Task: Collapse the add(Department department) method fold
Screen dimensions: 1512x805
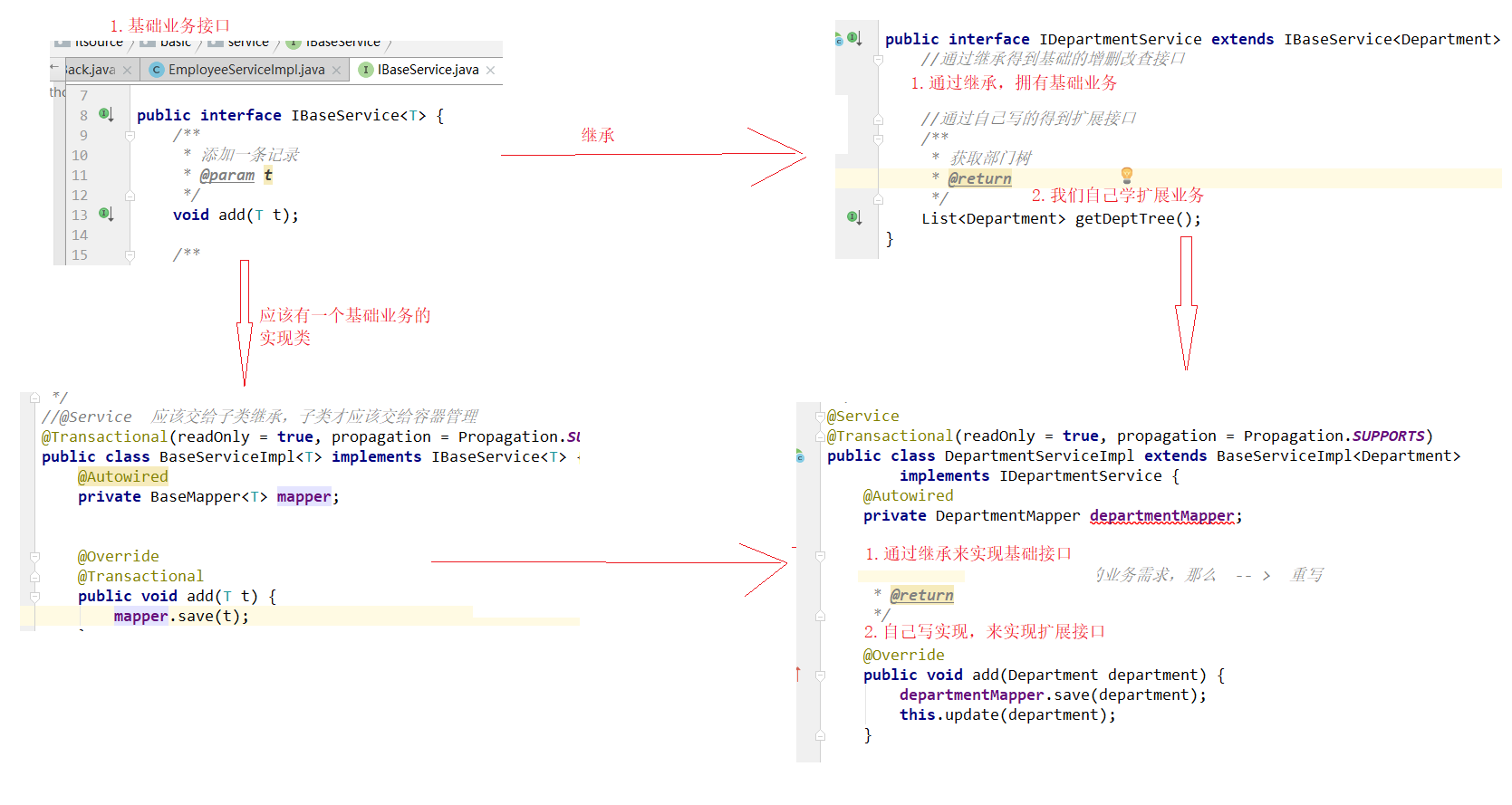Action: coord(820,676)
